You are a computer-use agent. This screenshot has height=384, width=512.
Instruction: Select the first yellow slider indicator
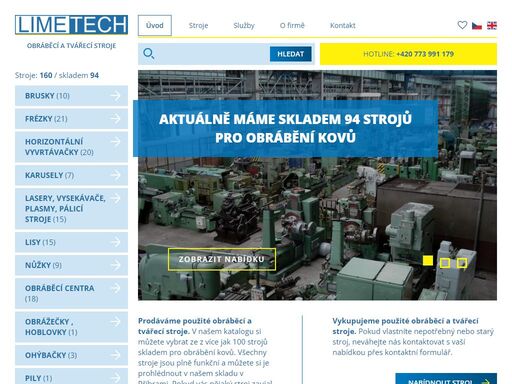click(428, 261)
